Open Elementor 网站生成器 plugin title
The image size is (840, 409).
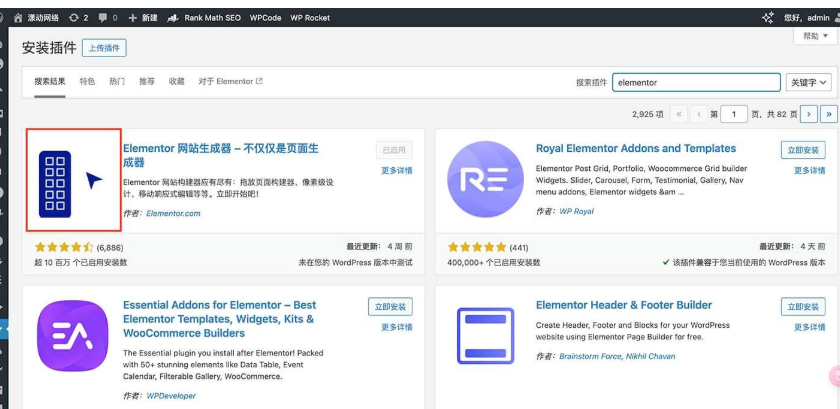point(221,155)
